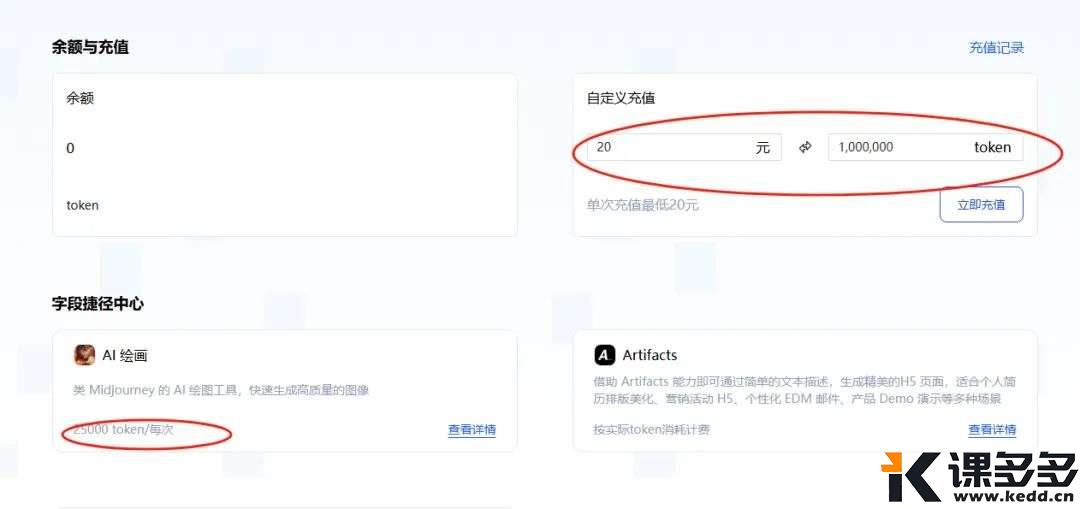Click the Artifacts card title

tap(650, 355)
